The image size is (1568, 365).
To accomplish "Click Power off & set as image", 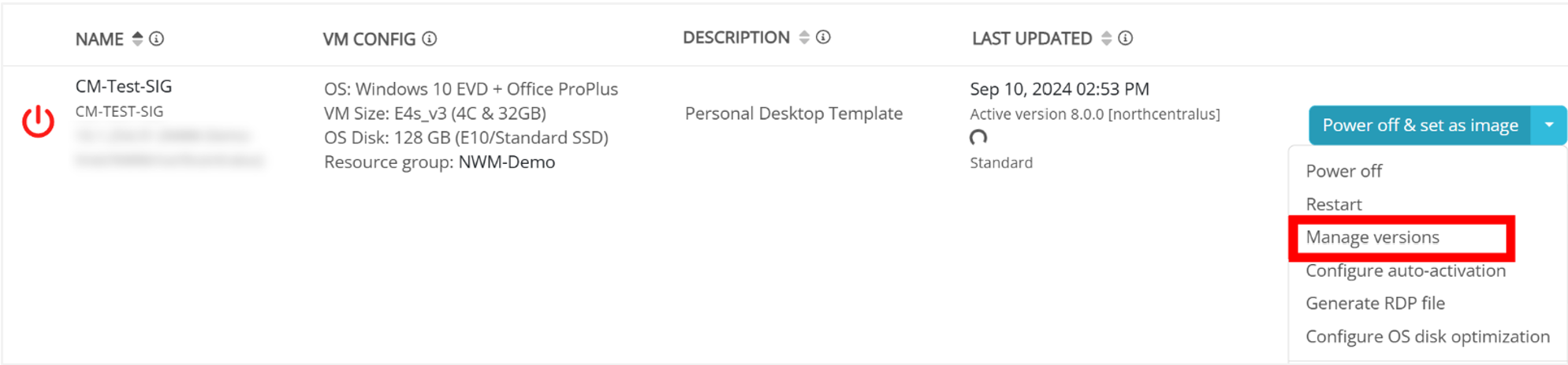I will 1420,125.
